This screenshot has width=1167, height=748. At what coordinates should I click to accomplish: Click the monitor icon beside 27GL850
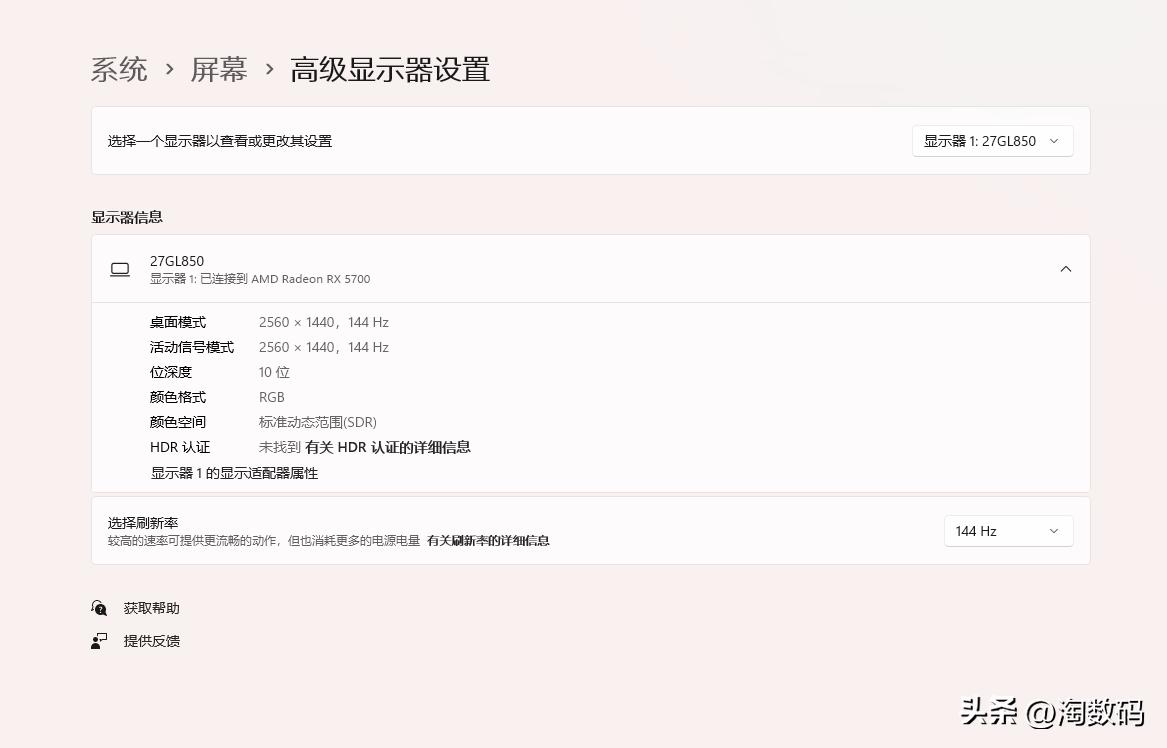[x=120, y=269]
